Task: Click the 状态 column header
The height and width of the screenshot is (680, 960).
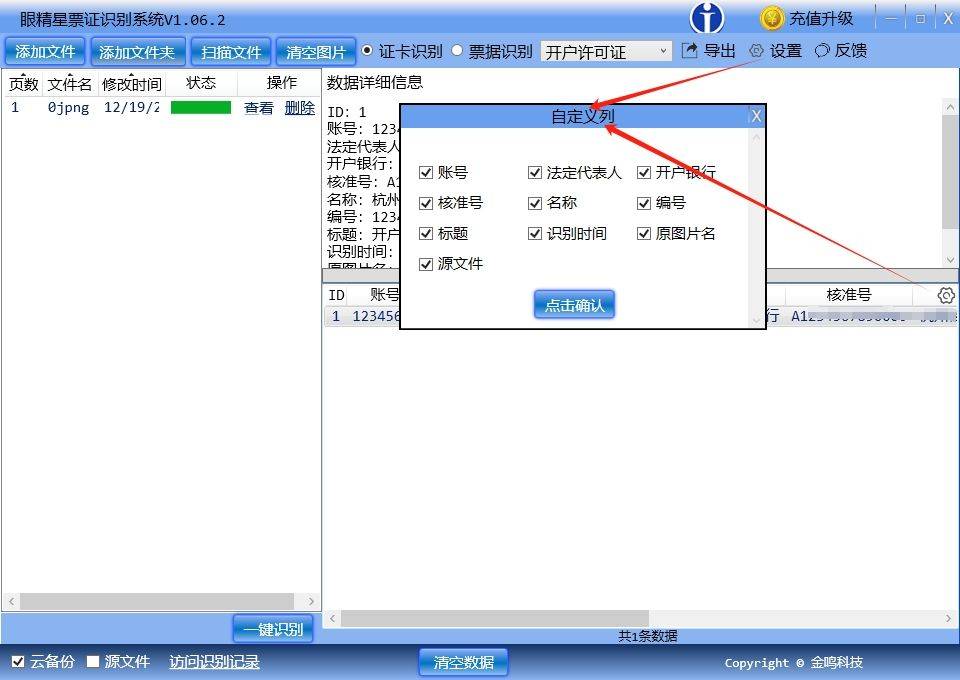Action: (201, 83)
